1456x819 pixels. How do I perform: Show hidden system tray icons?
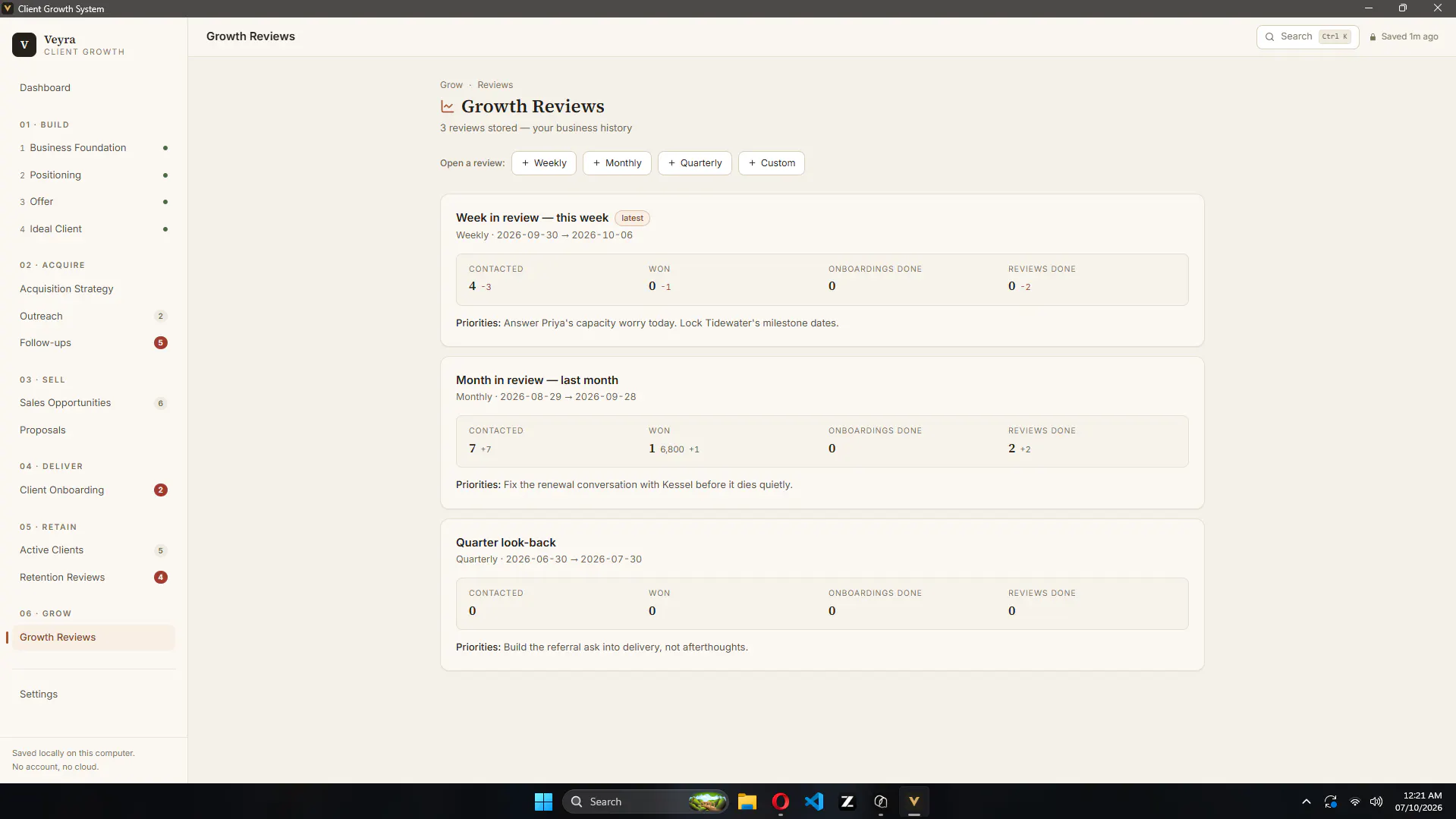pos(1307,802)
